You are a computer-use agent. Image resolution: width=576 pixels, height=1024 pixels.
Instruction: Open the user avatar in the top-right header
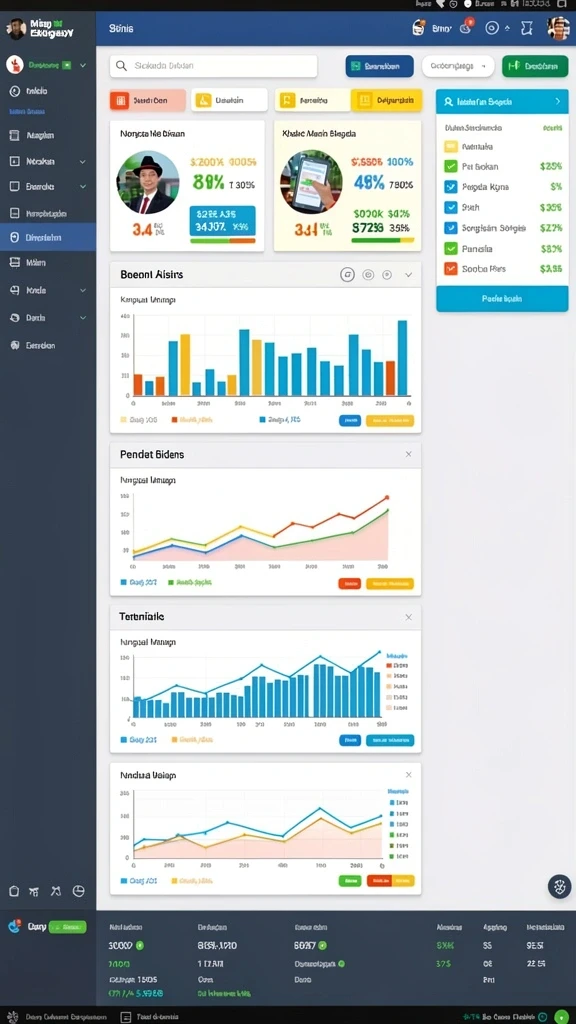tap(557, 28)
